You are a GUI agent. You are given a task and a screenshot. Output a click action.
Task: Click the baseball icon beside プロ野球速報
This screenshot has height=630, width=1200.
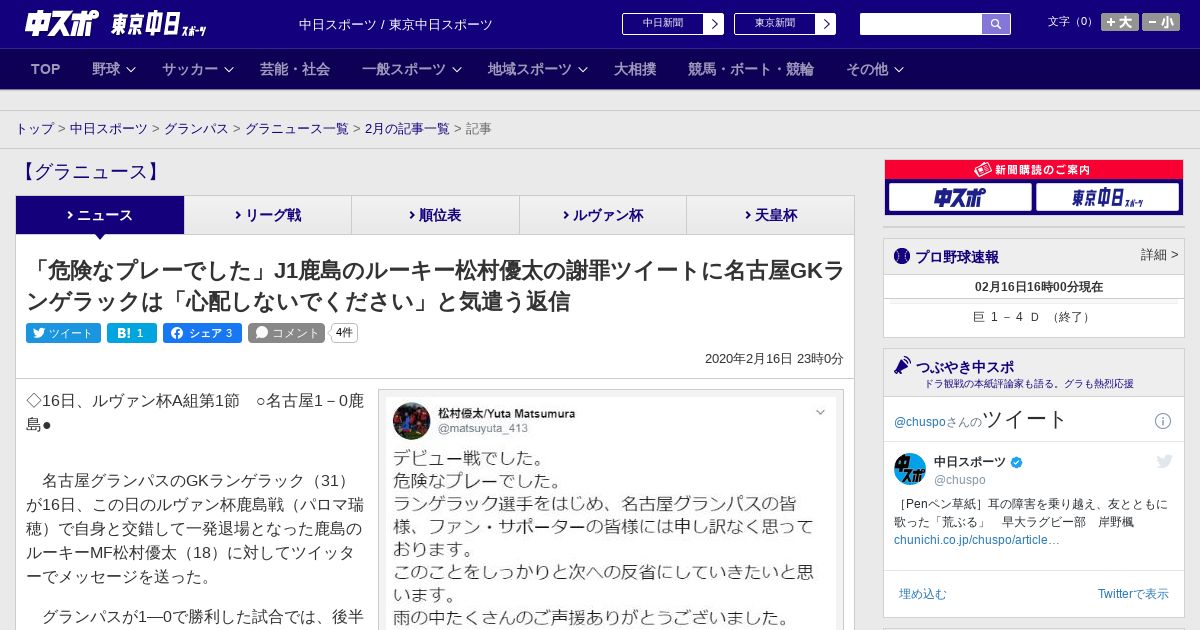click(x=902, y=256)
